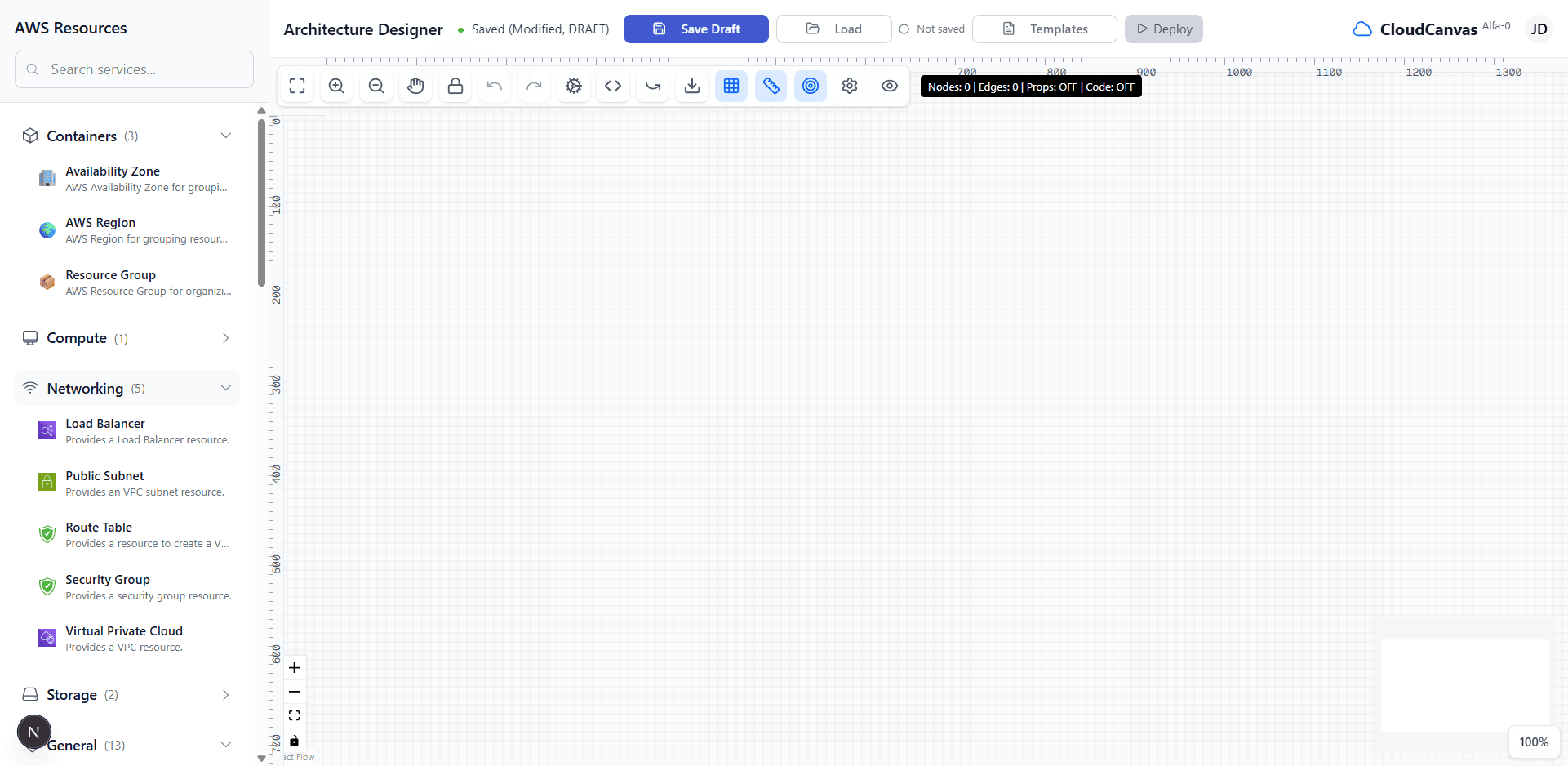Viewport: 1568px width, 766px height.
Task: Click the Save Draft button
Action: coord(695,29)
